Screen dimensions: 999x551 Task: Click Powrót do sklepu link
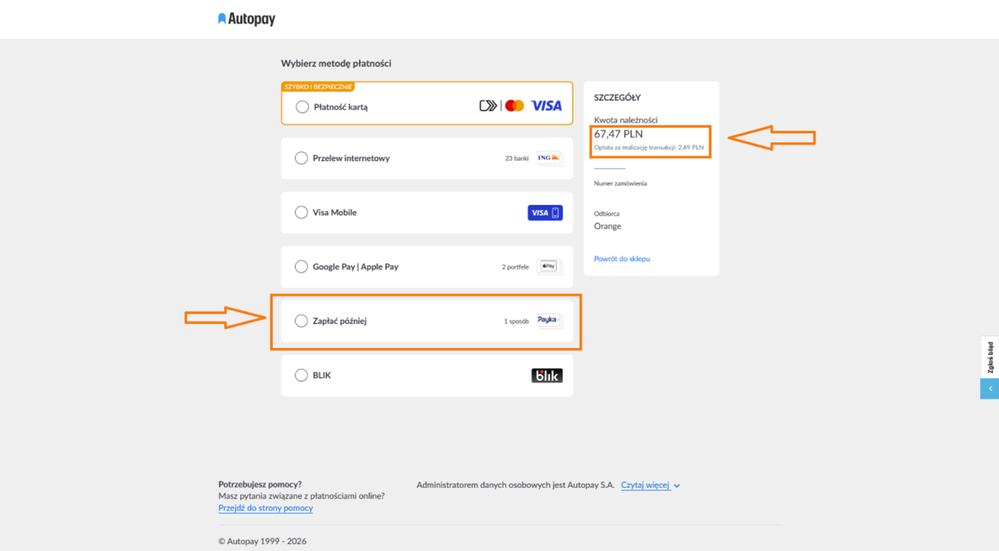click(622, 259)
